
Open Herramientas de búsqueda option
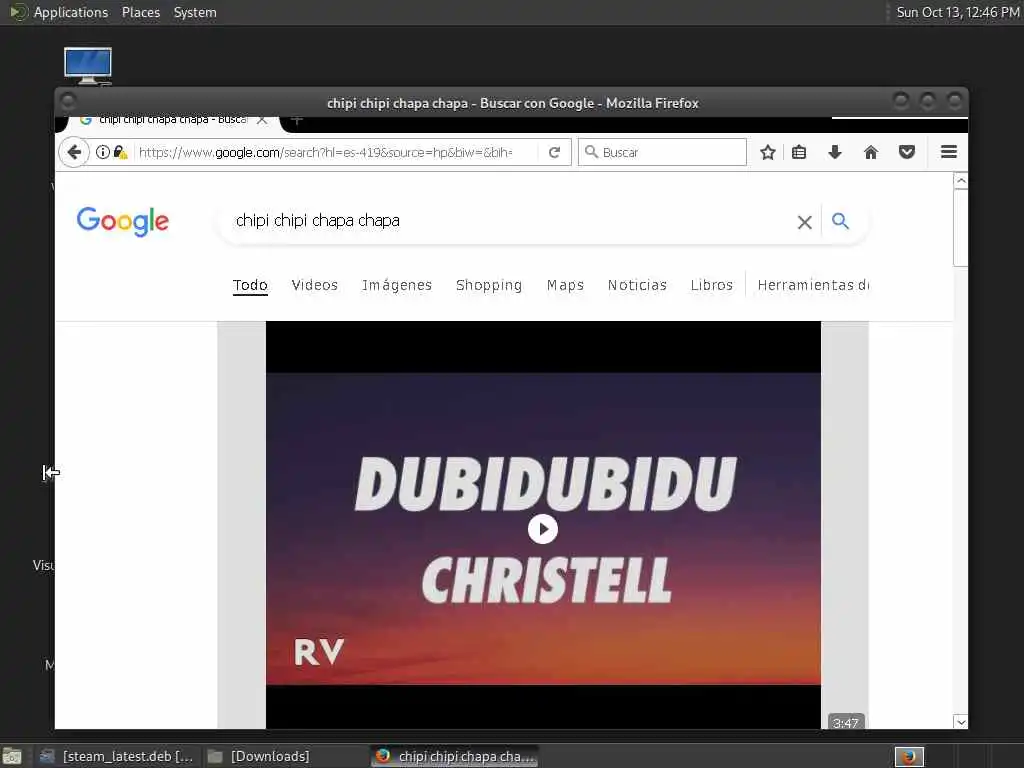coord(813,285)
